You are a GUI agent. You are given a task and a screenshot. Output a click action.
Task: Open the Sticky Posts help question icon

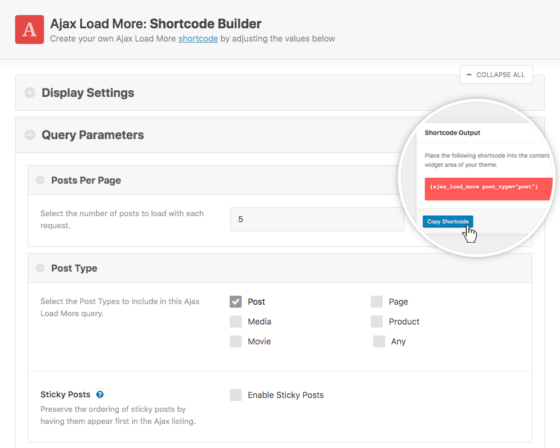click(100, 394)
